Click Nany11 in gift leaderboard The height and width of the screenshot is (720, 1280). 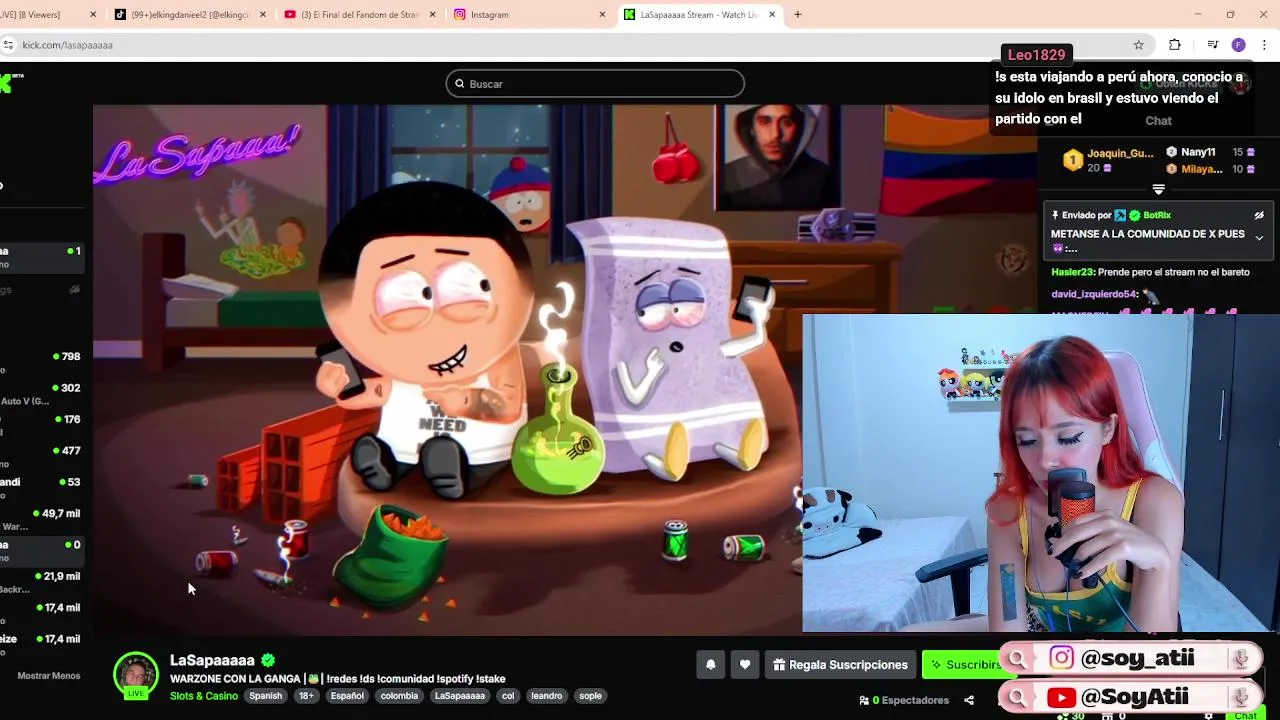(1198, 152)
